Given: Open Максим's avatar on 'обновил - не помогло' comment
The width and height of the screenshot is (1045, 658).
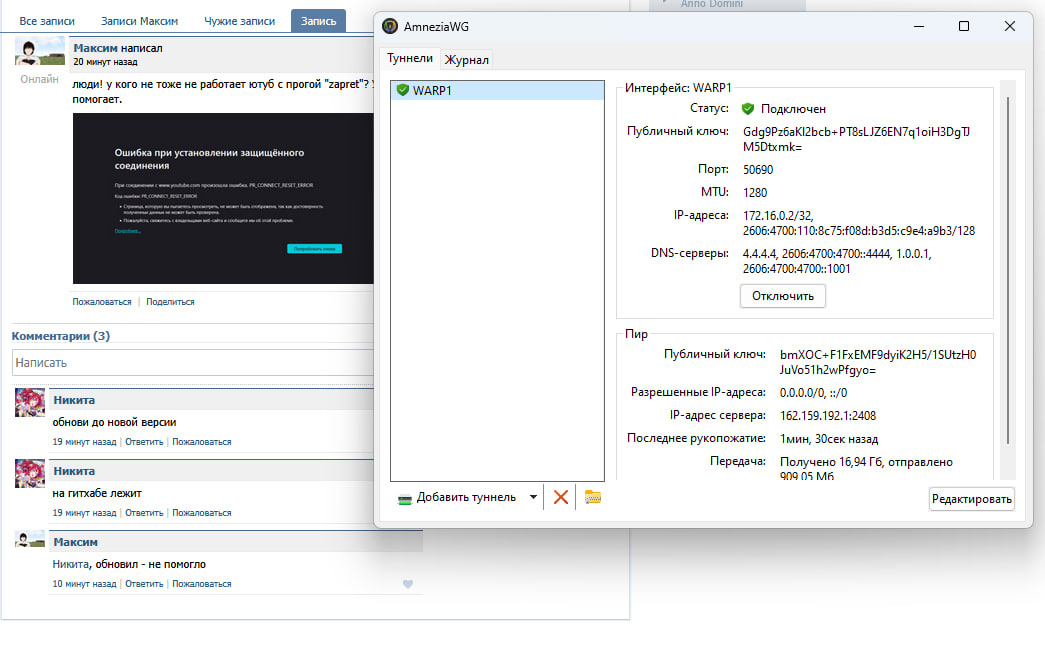Looking at the screenshot, I should (30, 539).
